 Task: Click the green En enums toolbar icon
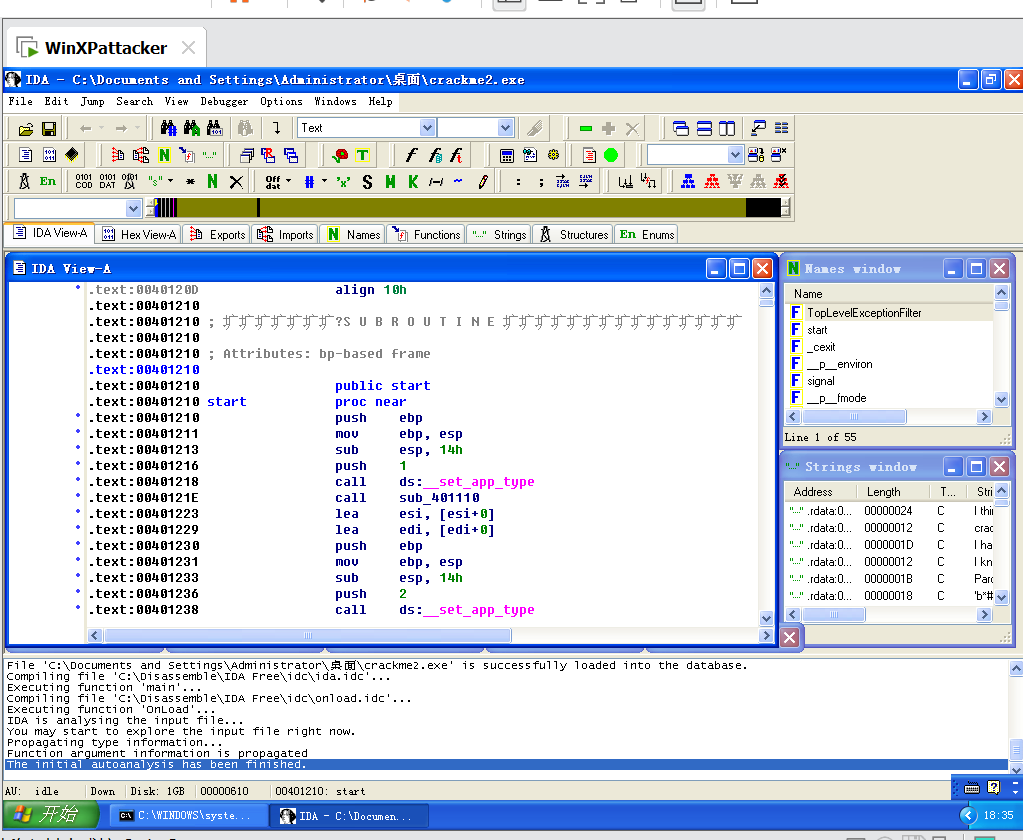[48, 181]
